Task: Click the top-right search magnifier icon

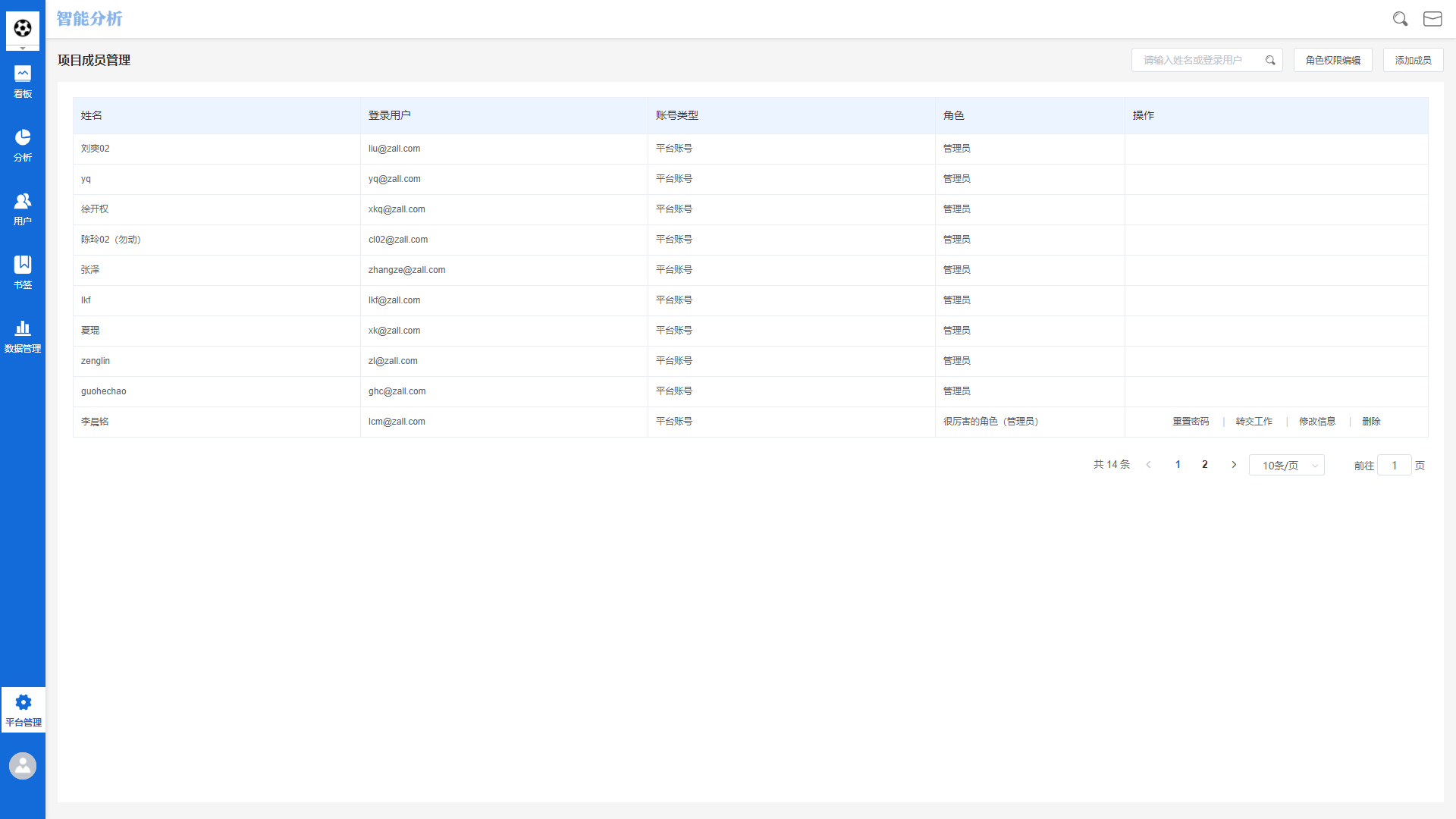Action: point(1400,19)
